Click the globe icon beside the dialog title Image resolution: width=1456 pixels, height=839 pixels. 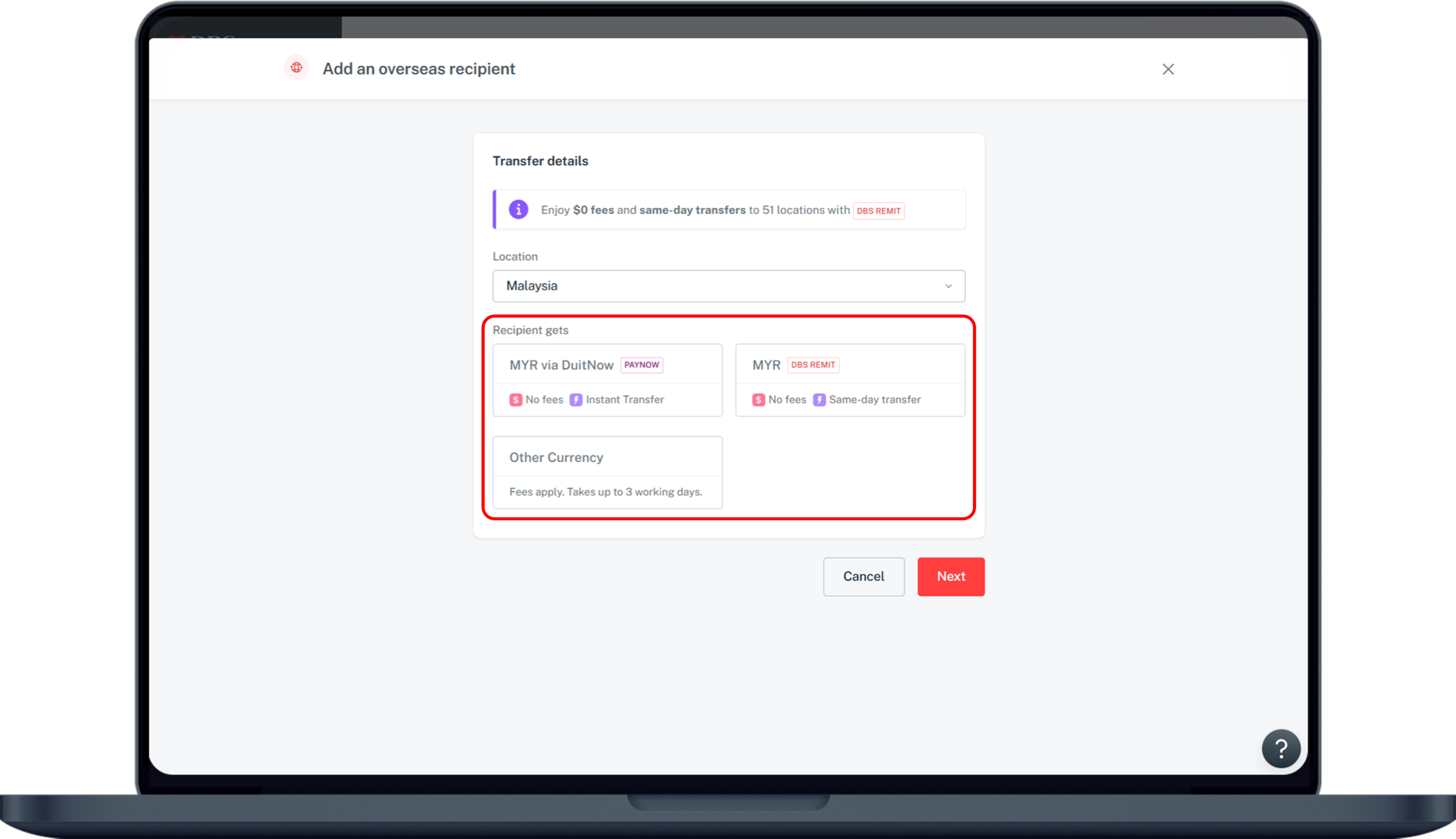(296, 67)
